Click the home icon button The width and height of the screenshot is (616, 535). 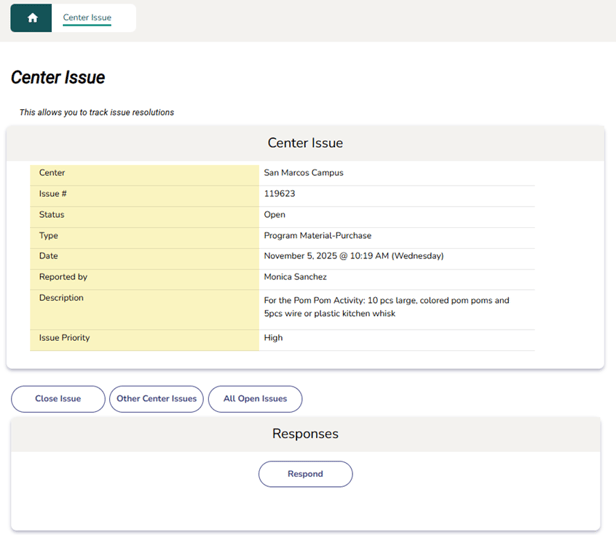(x=32, y=18)
